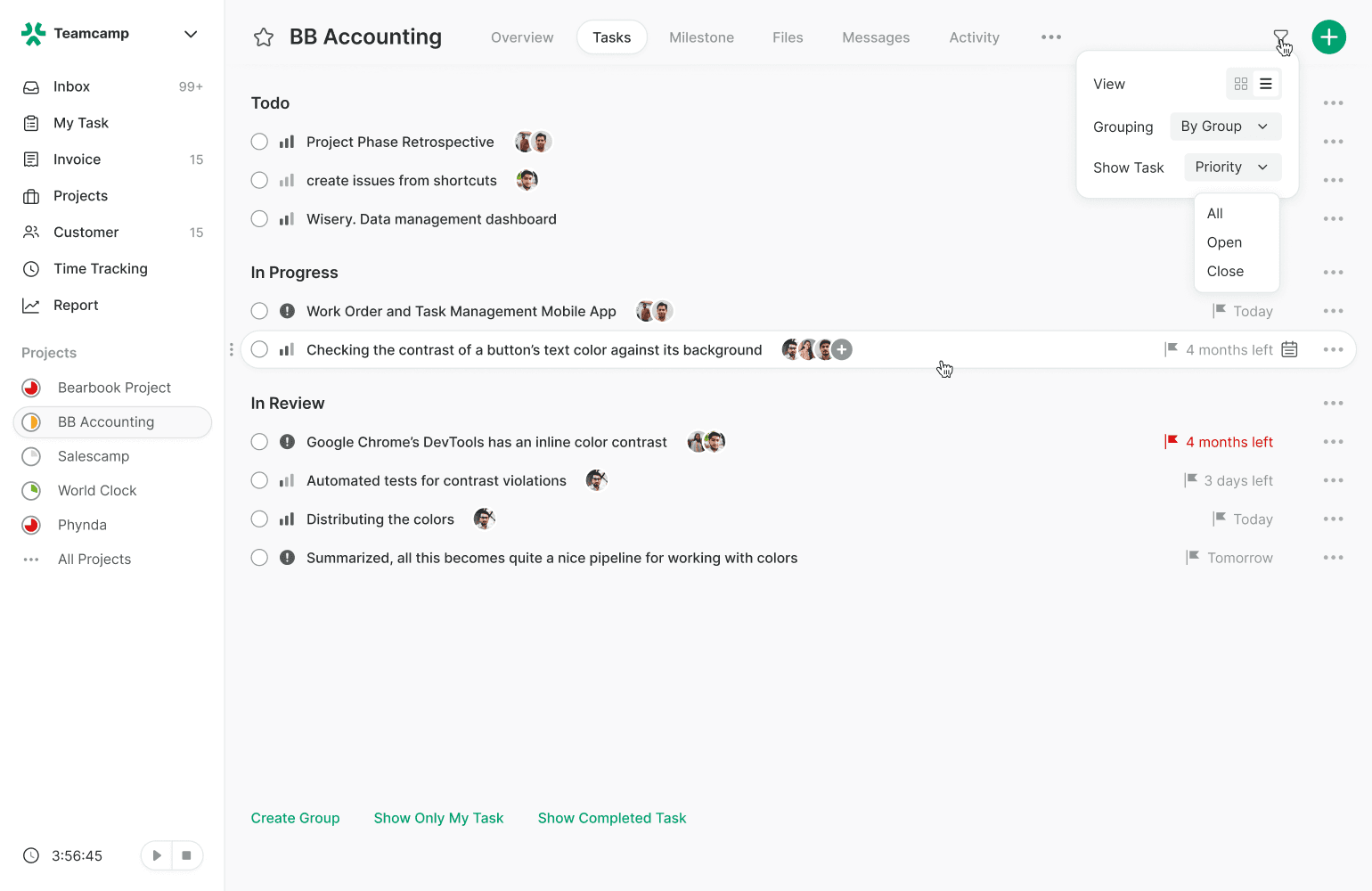Select the list view icon

point(1266,84)
